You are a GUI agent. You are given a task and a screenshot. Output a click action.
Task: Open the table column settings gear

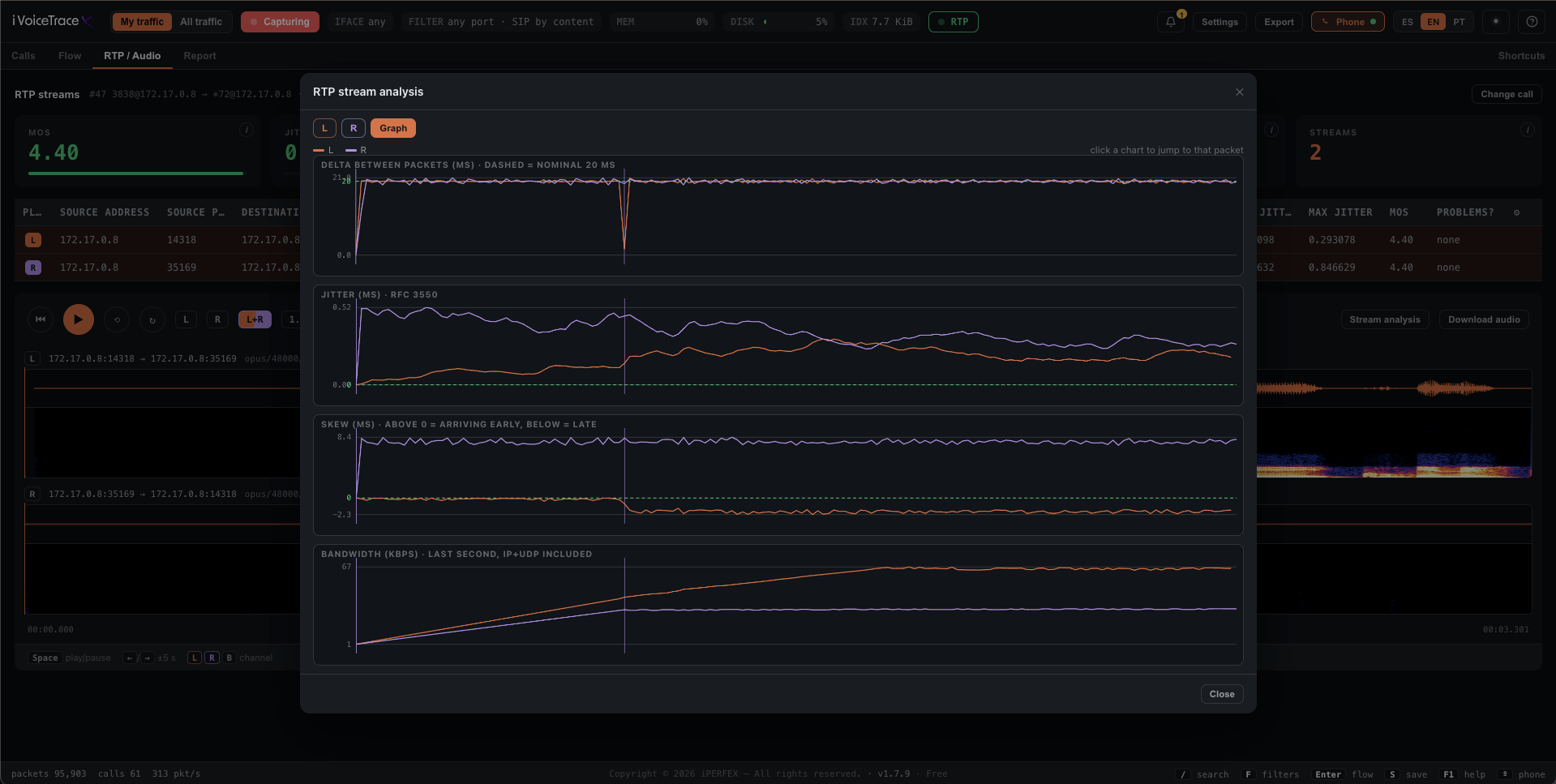coord(1516,212)
